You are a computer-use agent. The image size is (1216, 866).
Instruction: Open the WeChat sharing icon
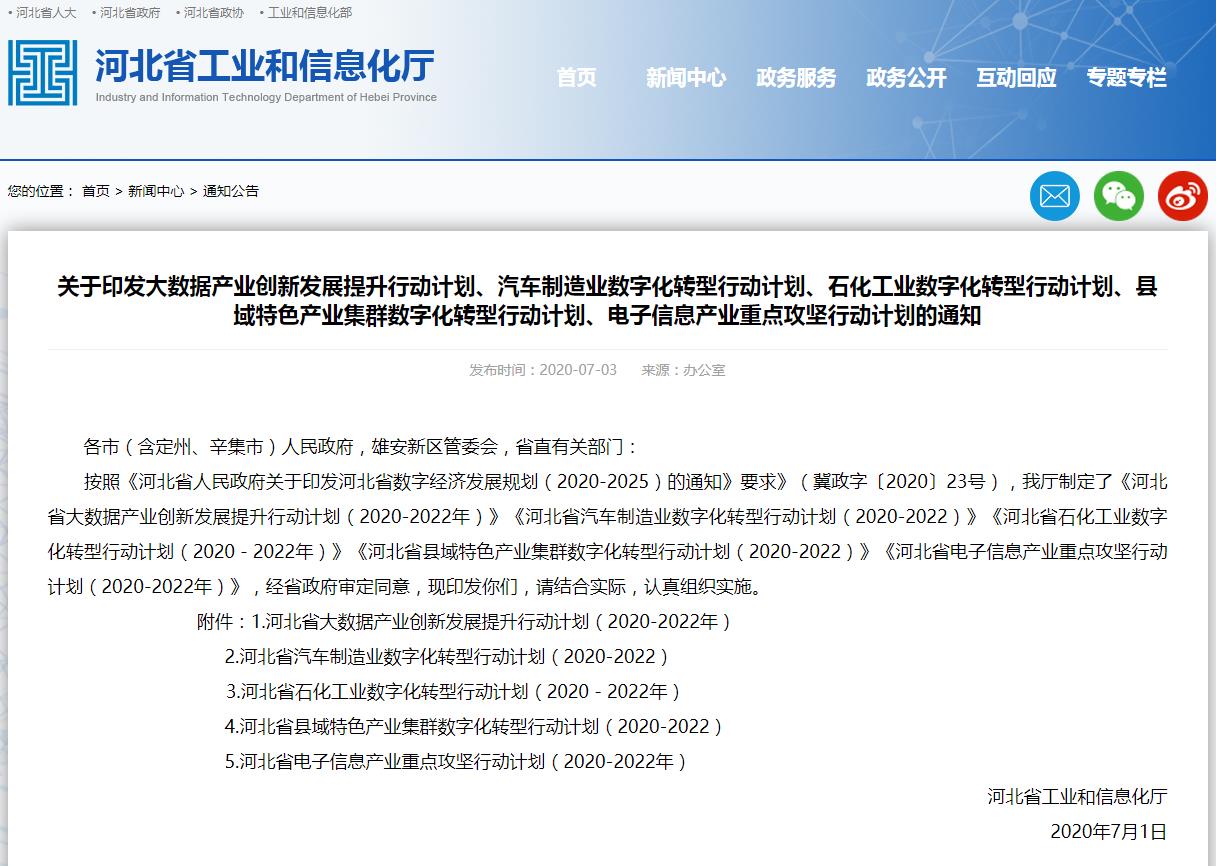click(x=1118, y=196)
